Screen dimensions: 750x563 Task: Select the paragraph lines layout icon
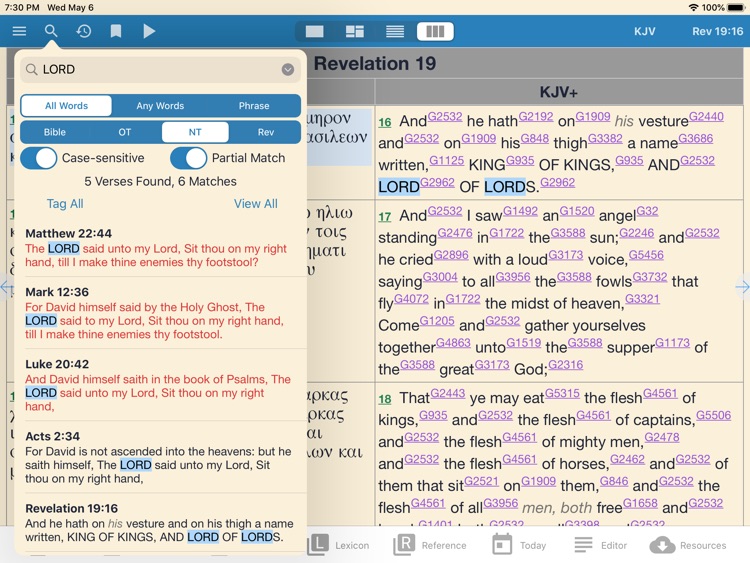[395, 32]
